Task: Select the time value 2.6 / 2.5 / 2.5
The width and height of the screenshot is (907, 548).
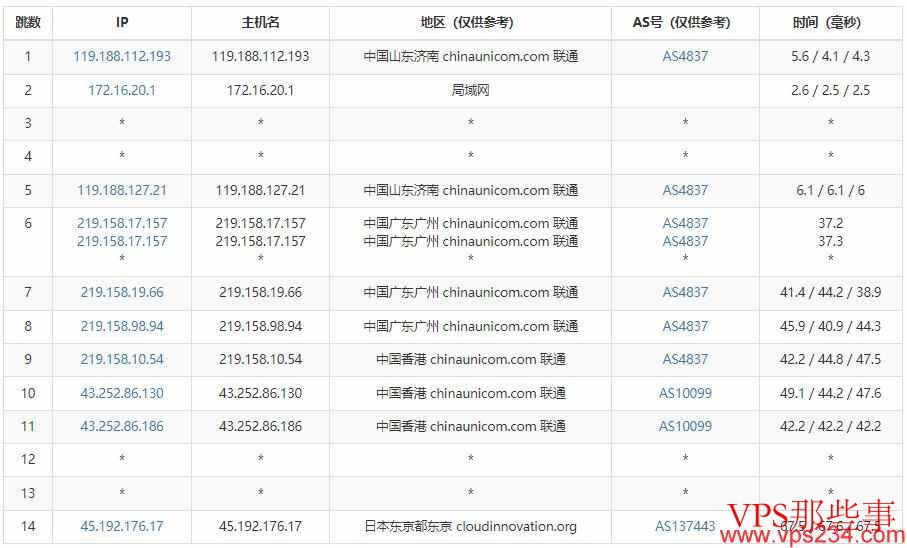Action: pyautogui.click(x=830, y=90)
